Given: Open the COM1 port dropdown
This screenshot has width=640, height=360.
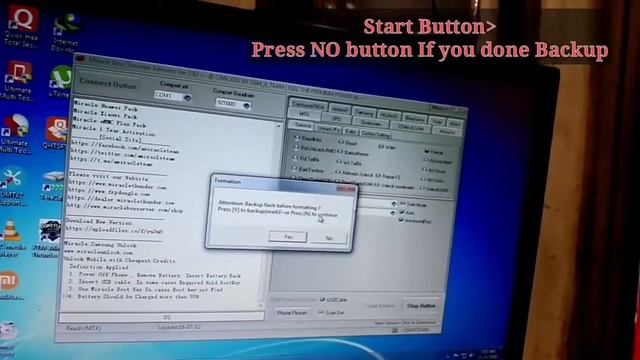Looking at the screenshot, I should 187,98.
